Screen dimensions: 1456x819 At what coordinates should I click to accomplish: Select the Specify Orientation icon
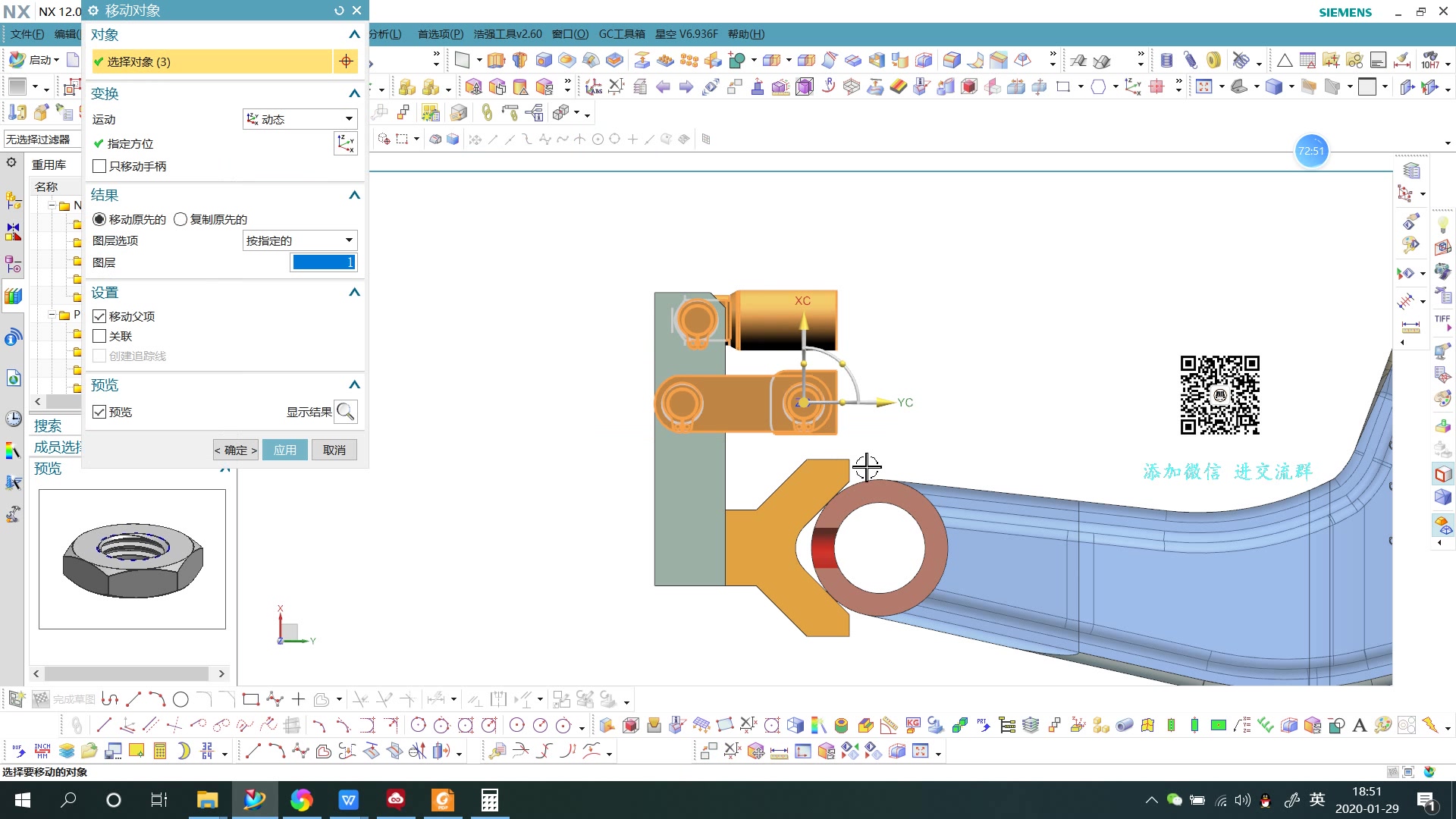347,142
